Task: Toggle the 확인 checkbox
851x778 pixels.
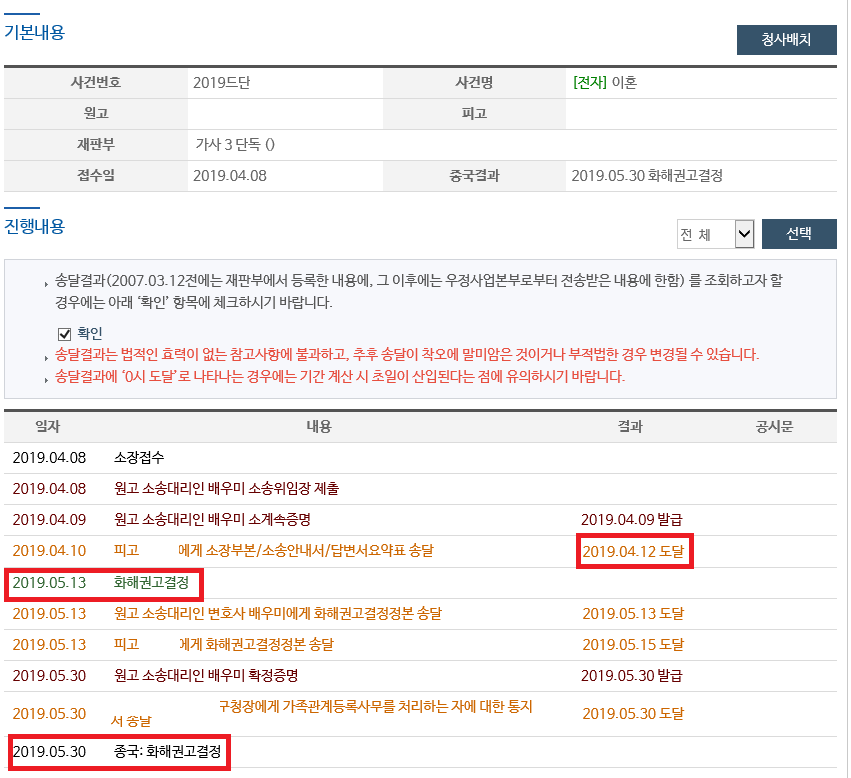Action: pyautogui.click(x=65, y=334)
